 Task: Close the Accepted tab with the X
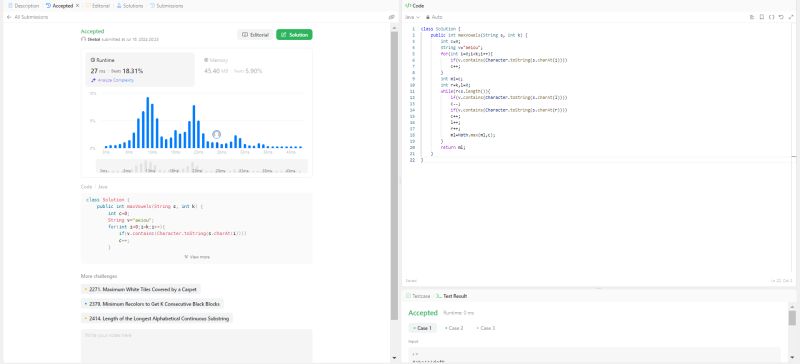pyautogui.click(x=77, y=6)
